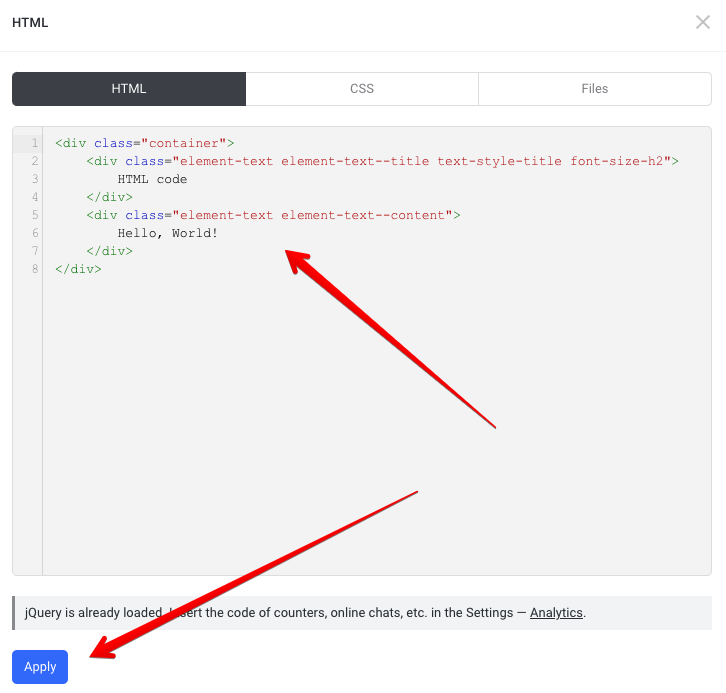The width and height of the screenshot is (726, 693).
Task: Place cursor on "HTML code" text in line 3
Action: (152, 179)
